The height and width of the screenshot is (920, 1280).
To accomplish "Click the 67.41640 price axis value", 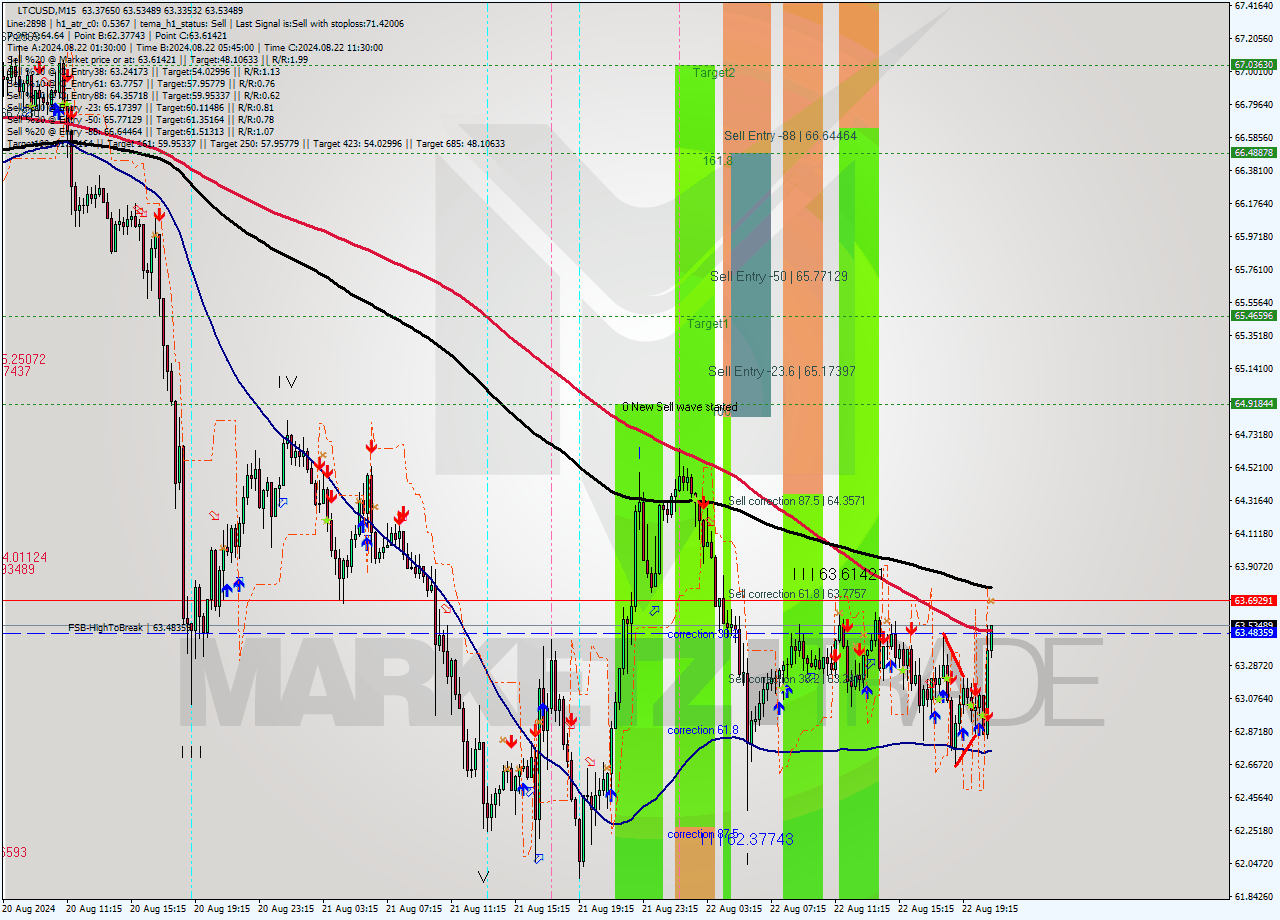I will (x=1253, y=5).
